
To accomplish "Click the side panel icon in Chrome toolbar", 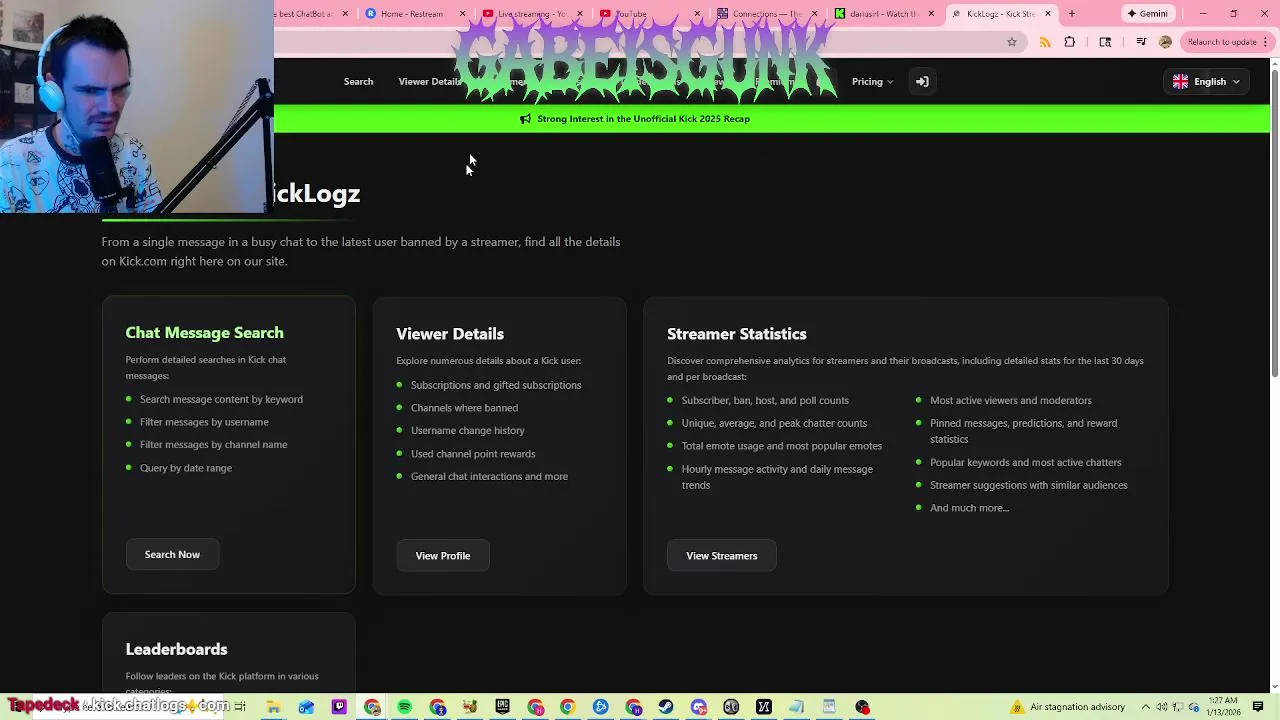I will point(1105,42).
